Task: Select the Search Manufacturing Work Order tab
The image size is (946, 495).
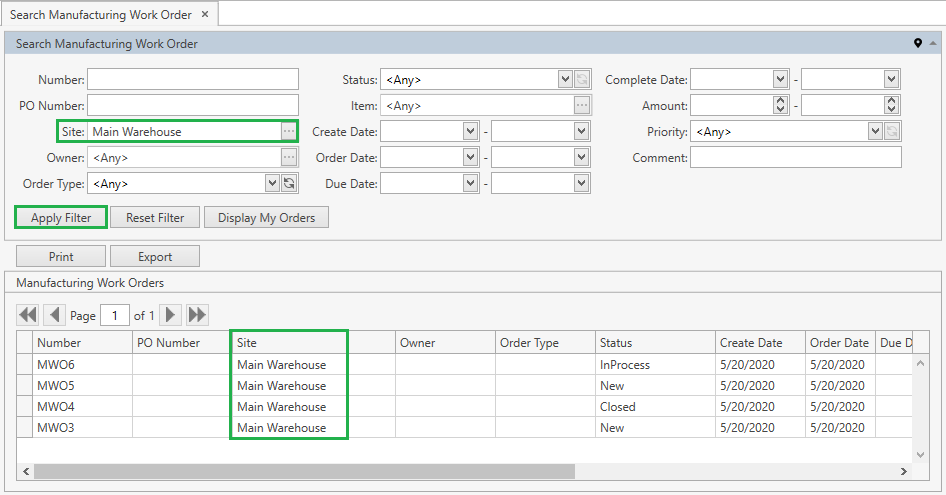Action: [100, 14]
